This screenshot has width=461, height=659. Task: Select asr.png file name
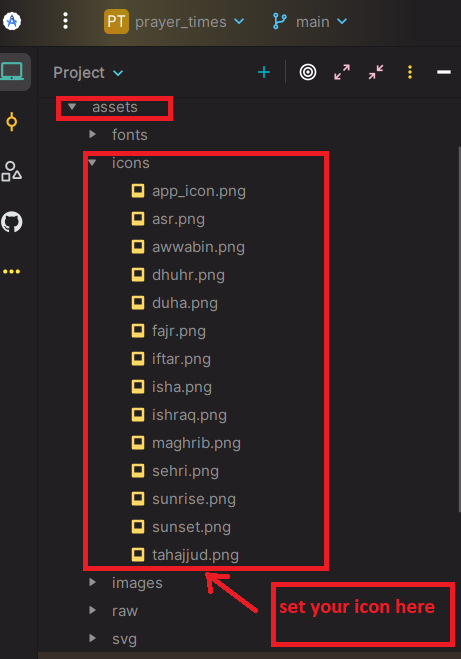178,219
